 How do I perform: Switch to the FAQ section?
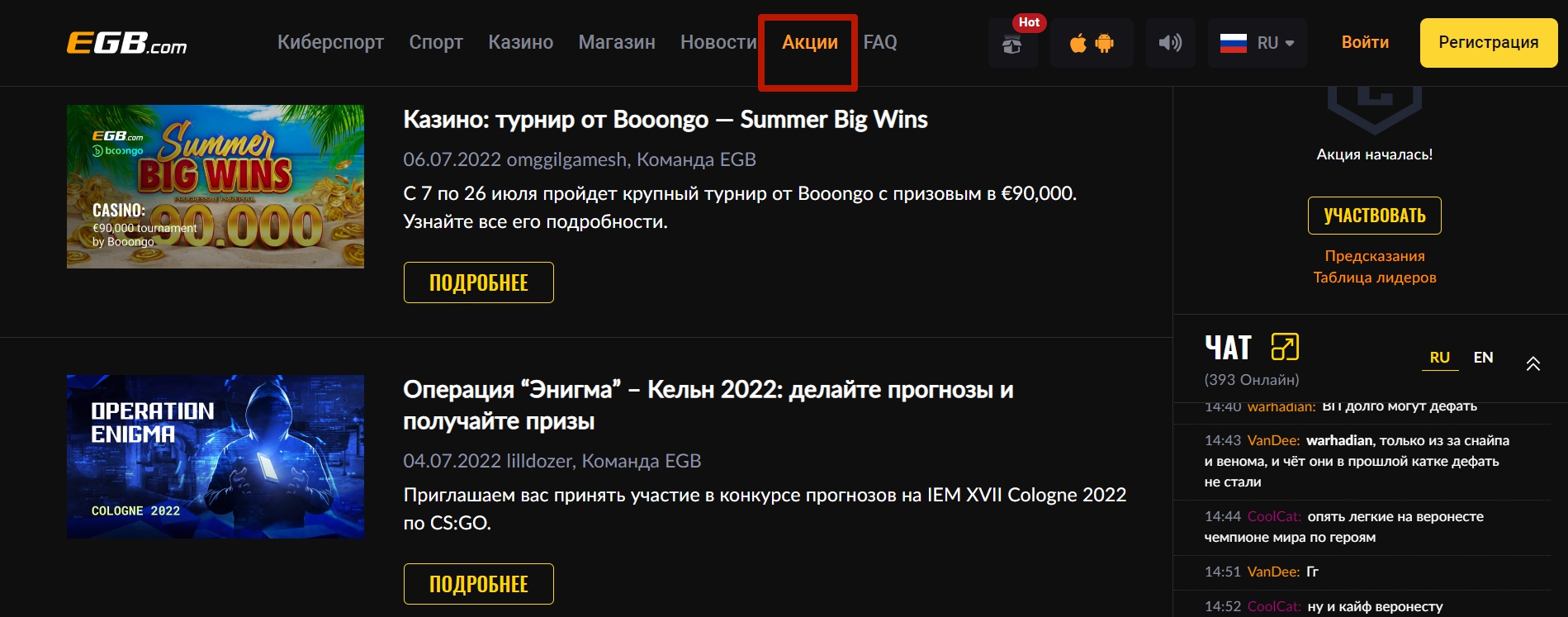(880, 43)
